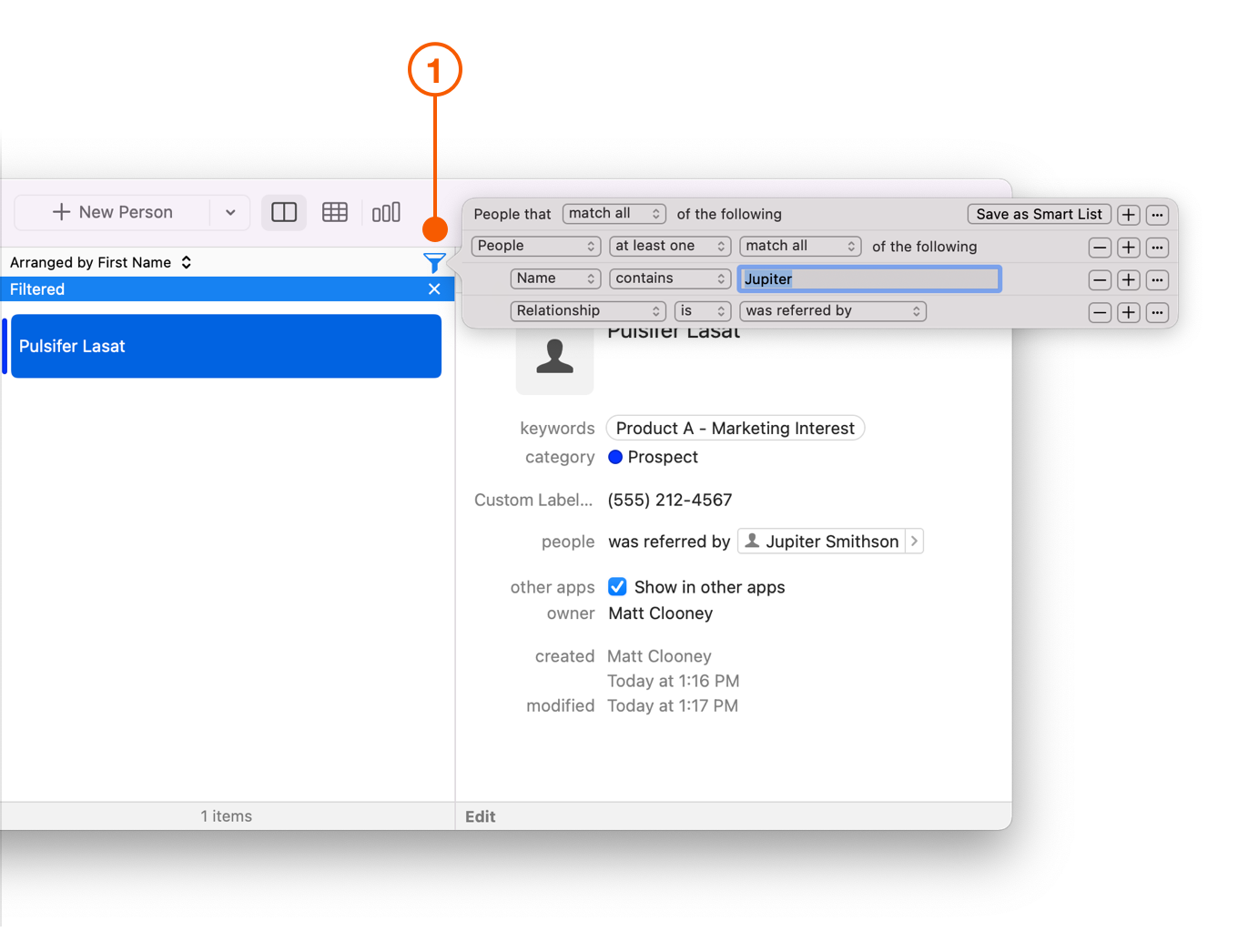Image resolution: width=1238 pixels, height=952 pixels.
Task: Open New Person dropdown arrow
Action: point(230,212)
